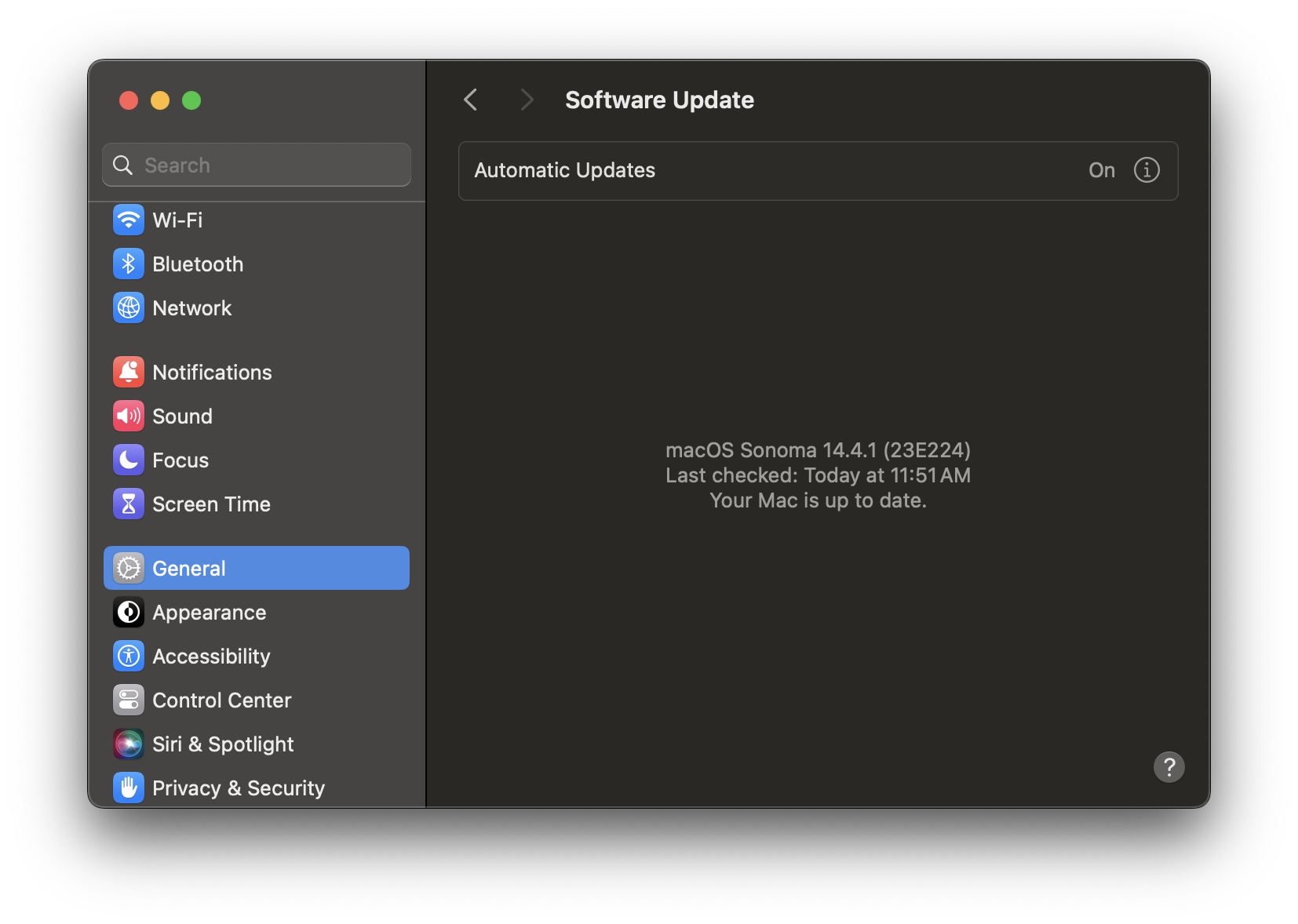1298x924 pixels.
Task: Focus the Search field
Action: [x=257, y=165]
